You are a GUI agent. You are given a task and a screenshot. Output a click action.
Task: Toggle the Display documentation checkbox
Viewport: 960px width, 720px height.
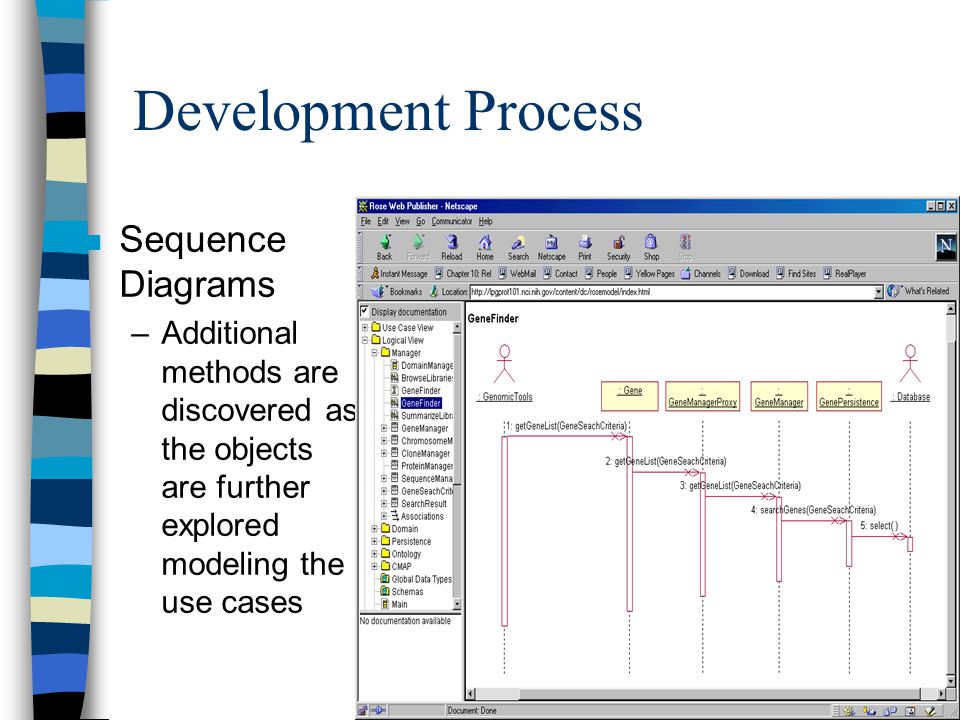point(365,311)
